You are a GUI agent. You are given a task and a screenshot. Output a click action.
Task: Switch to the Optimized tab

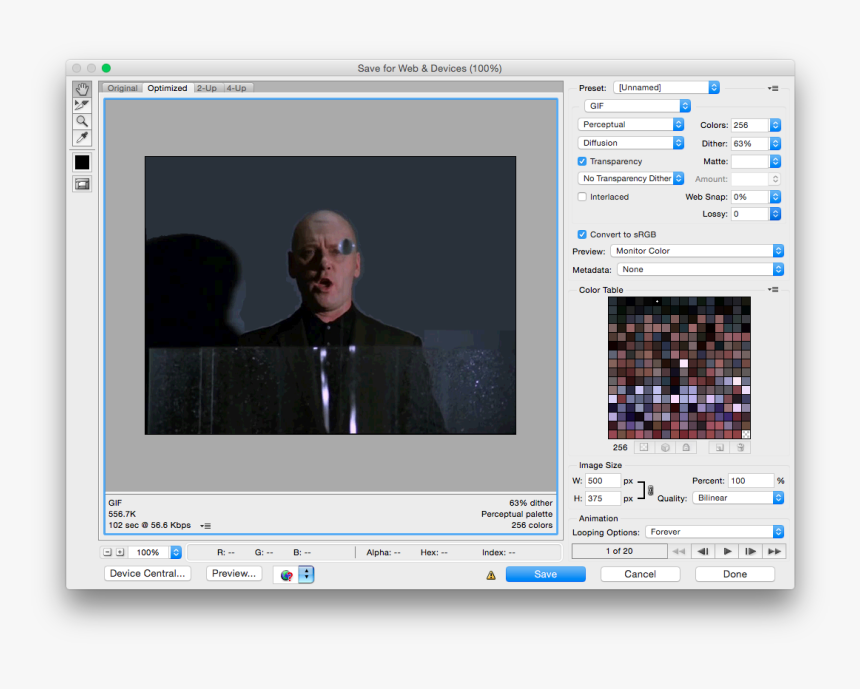167,88
